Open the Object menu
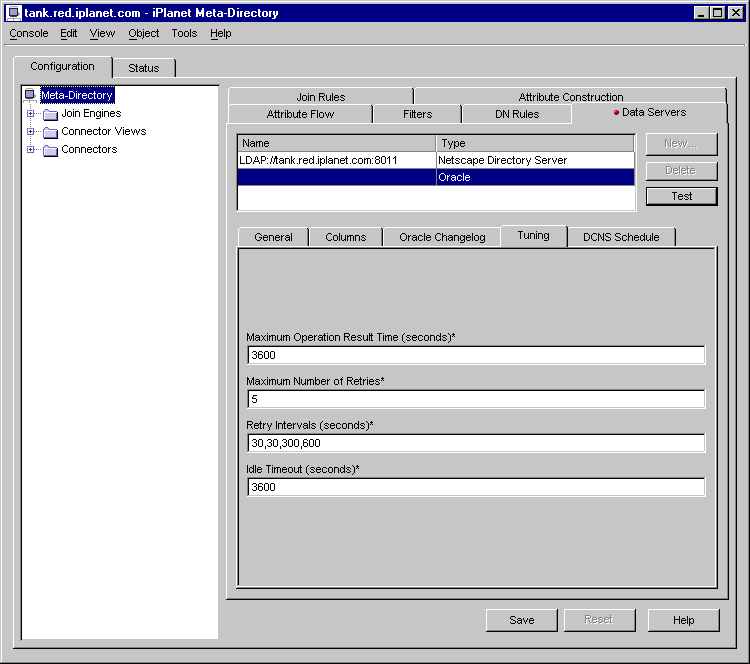 143,33
